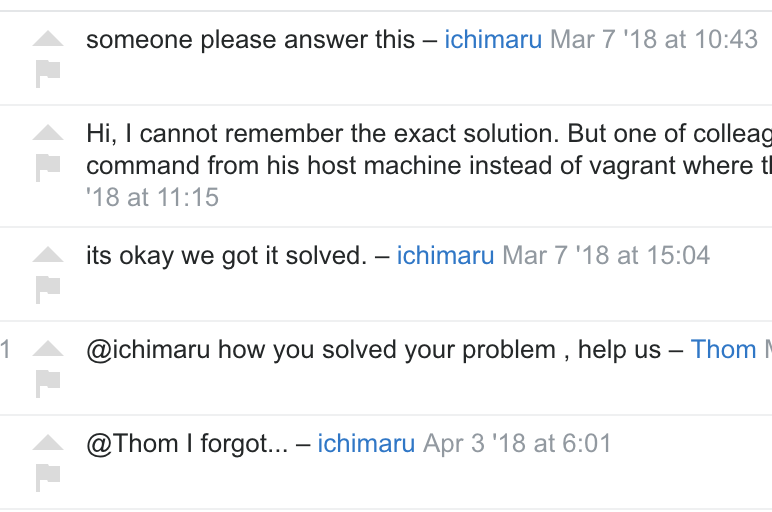The width and height of the screenshot is (772, 512).
Task: Click the vote count '1' on Thom's comment
Action: (x=4, y=350)
